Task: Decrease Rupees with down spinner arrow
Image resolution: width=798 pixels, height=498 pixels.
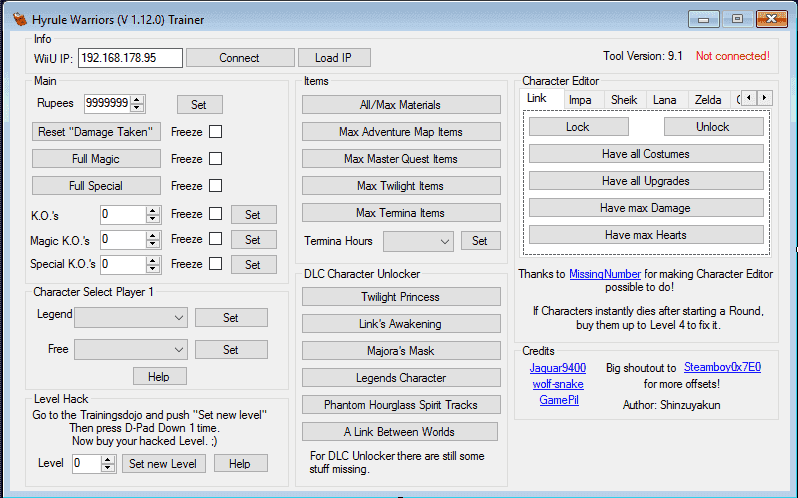Action: click(x=137, y=107)
